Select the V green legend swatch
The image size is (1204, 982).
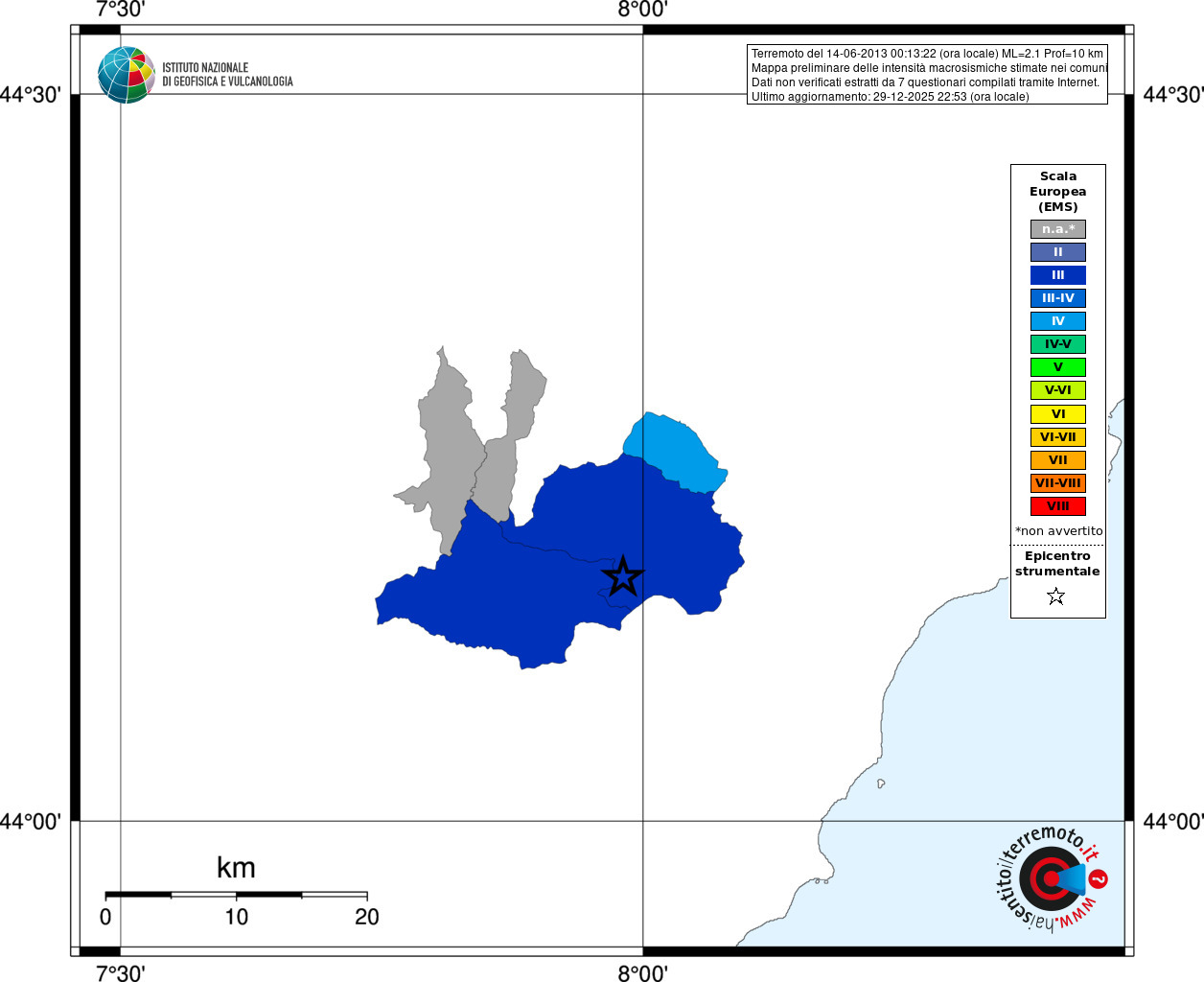coord(1058,367)
